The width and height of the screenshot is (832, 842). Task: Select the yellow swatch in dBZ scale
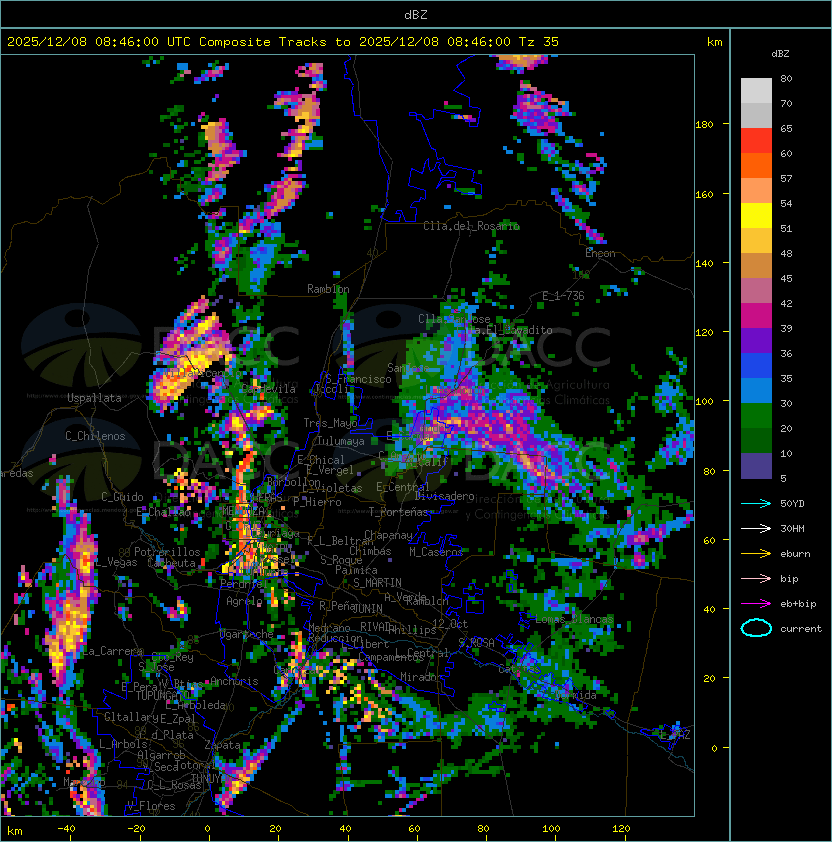click(756, 216)
